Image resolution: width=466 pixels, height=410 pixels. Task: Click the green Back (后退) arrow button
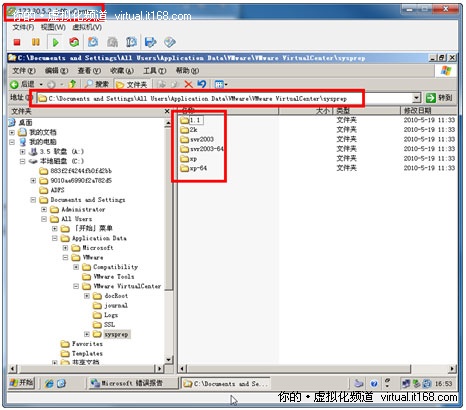22,84
